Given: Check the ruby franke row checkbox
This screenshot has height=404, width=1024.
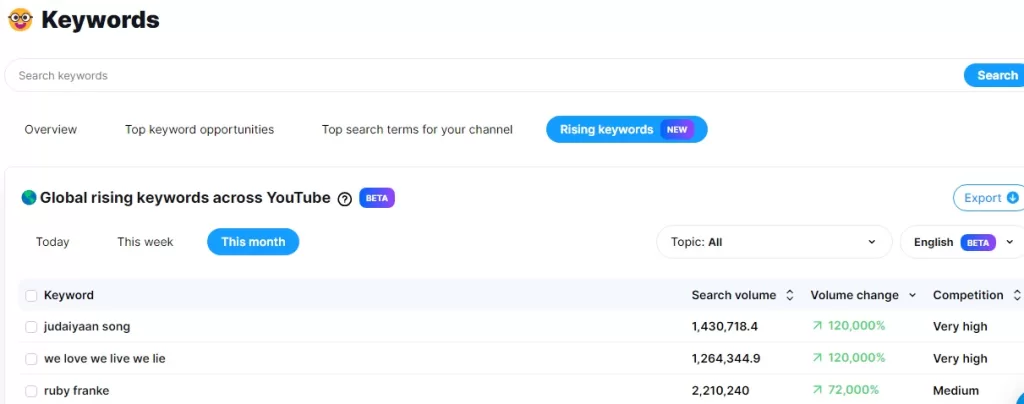Looking at the screenshot, I should click(31, 391).
